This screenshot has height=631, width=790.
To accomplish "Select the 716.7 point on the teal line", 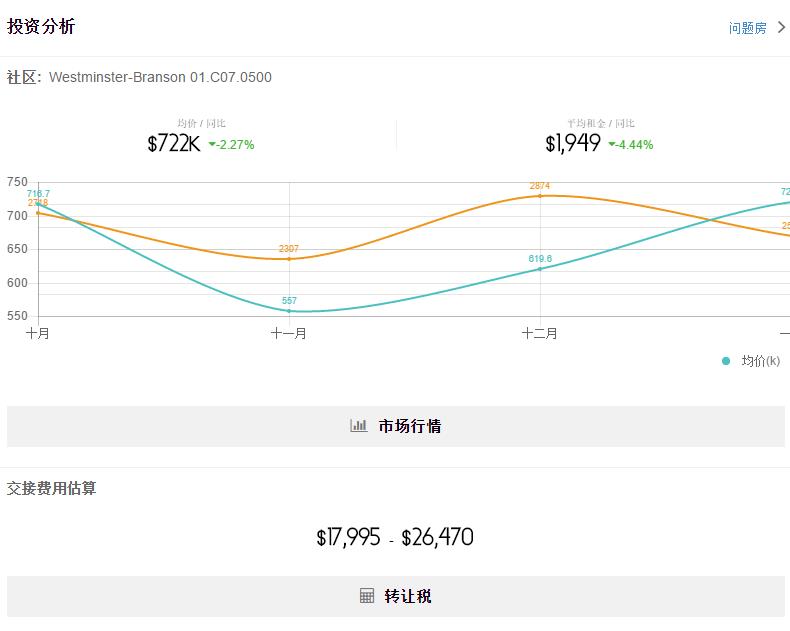I will [x=39, y=205].
